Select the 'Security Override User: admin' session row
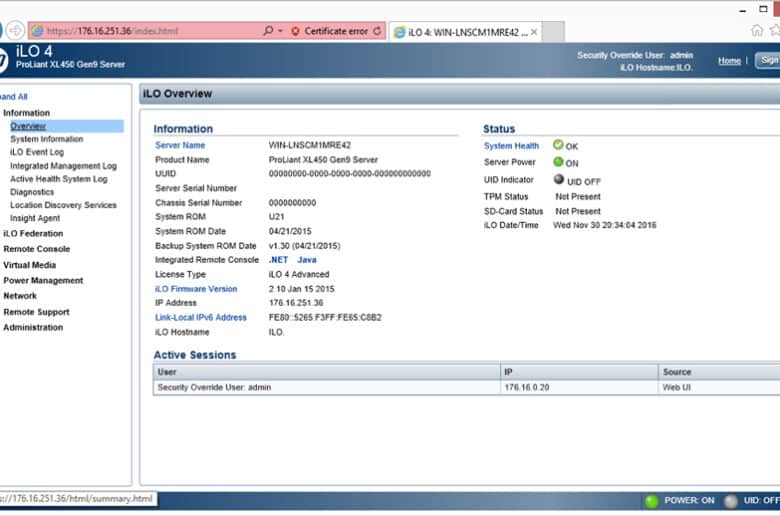 [467, 387]
